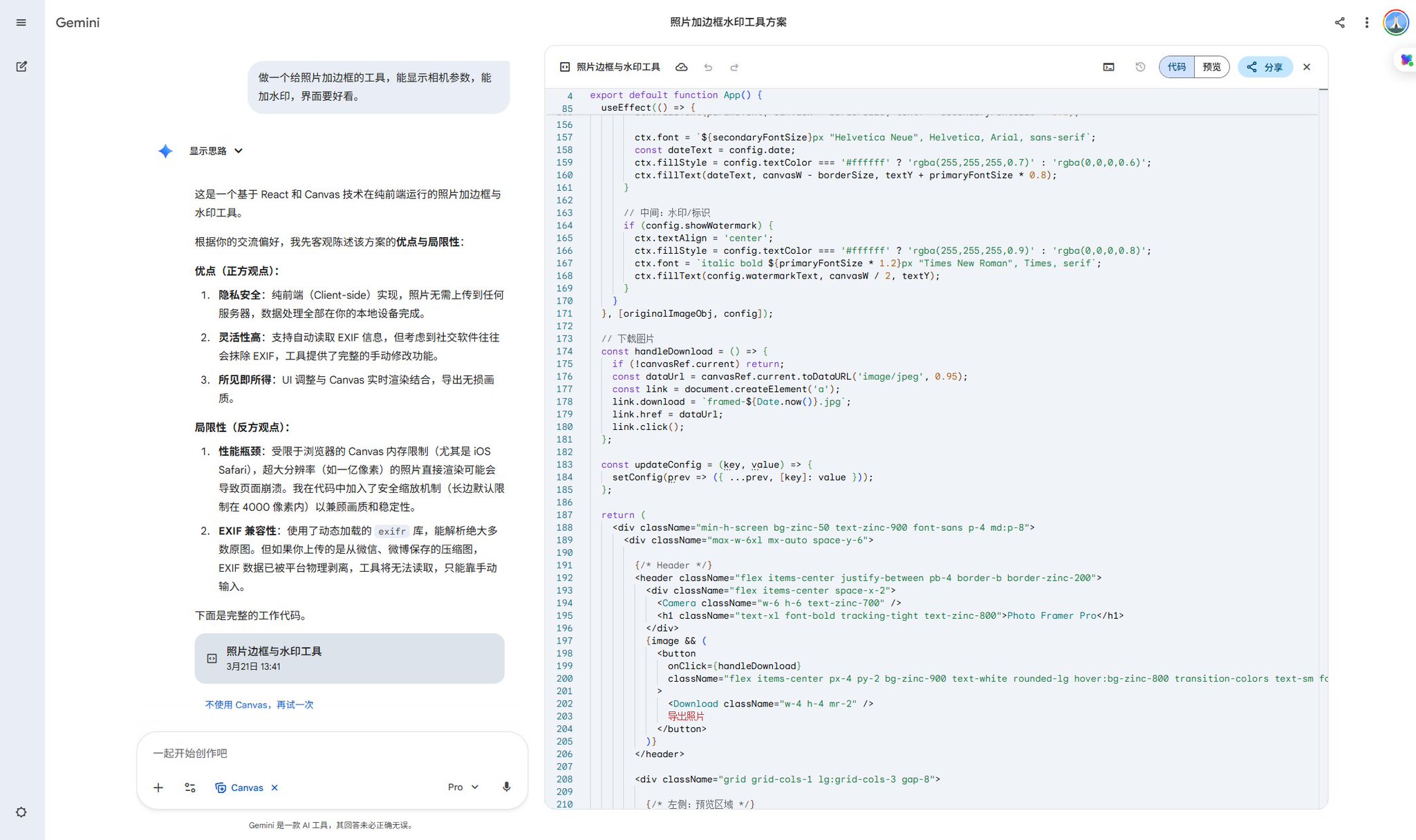Click line number 187 in gutter
Image resolution: width=1416 pixels, height=840 pixels.
pyautogui.click(x=564, y=515)
